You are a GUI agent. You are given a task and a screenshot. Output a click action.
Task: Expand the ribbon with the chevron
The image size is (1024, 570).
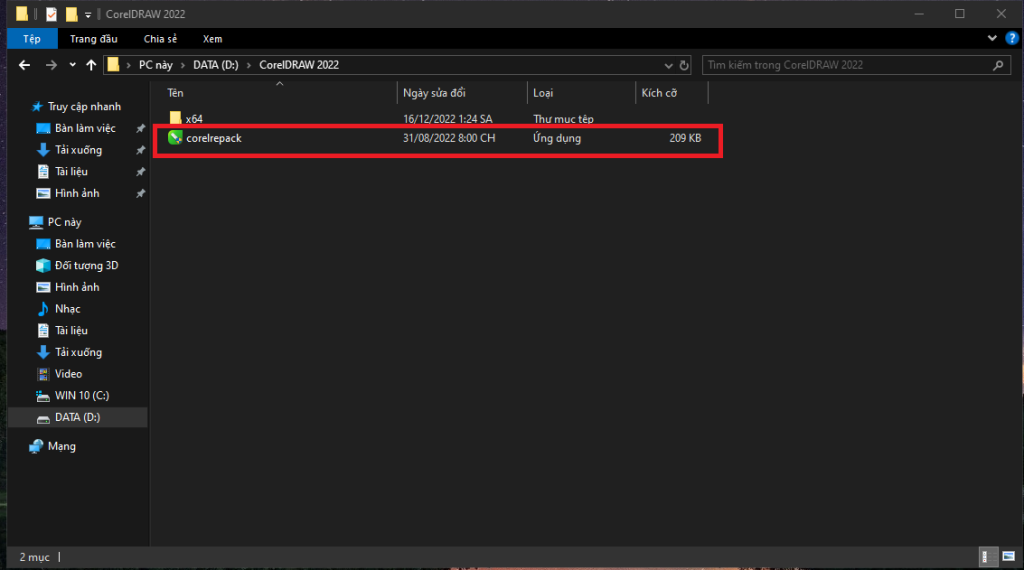tap(992, 39)
